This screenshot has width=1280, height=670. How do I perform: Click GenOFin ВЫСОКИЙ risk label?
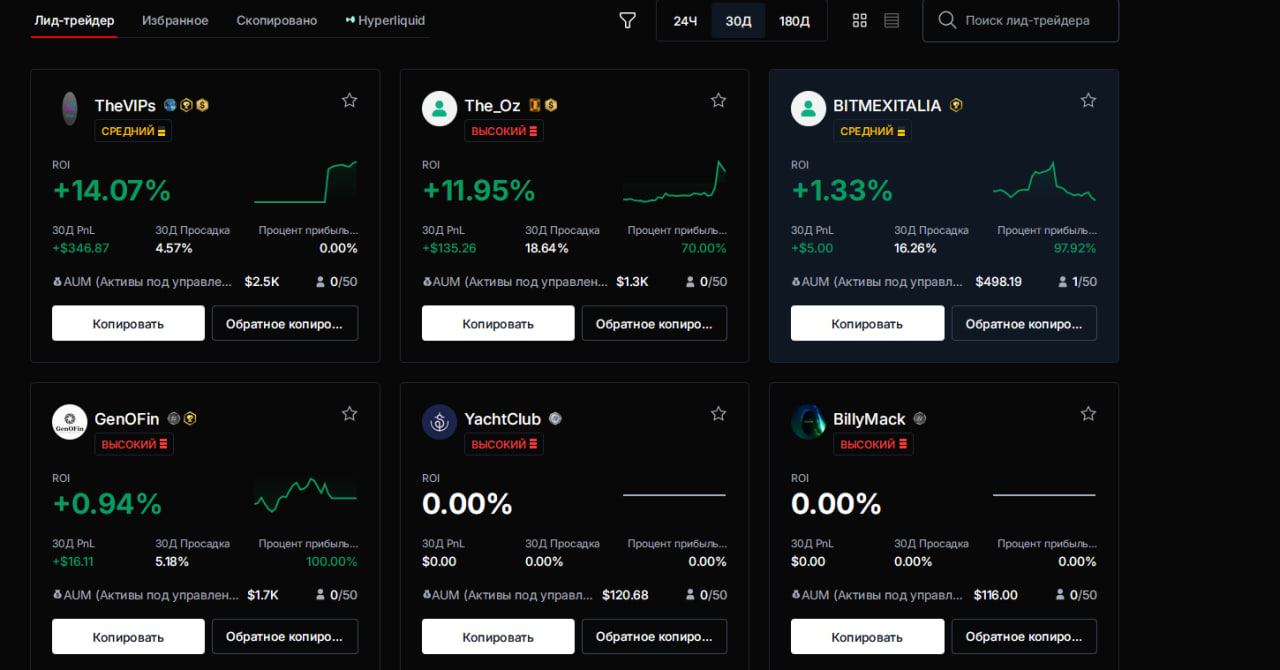[134, 444]
